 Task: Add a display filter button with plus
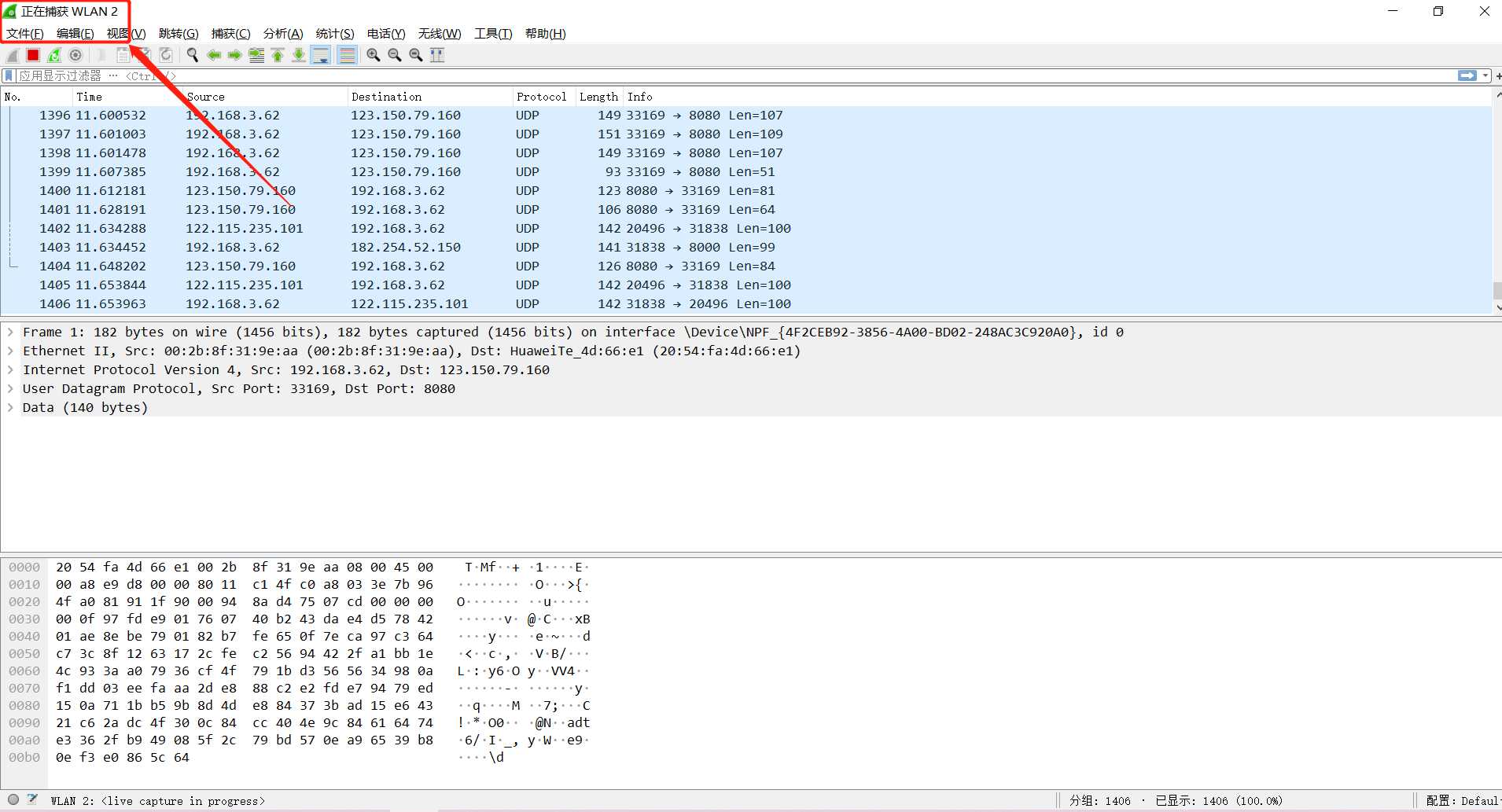click(1498, 75)
